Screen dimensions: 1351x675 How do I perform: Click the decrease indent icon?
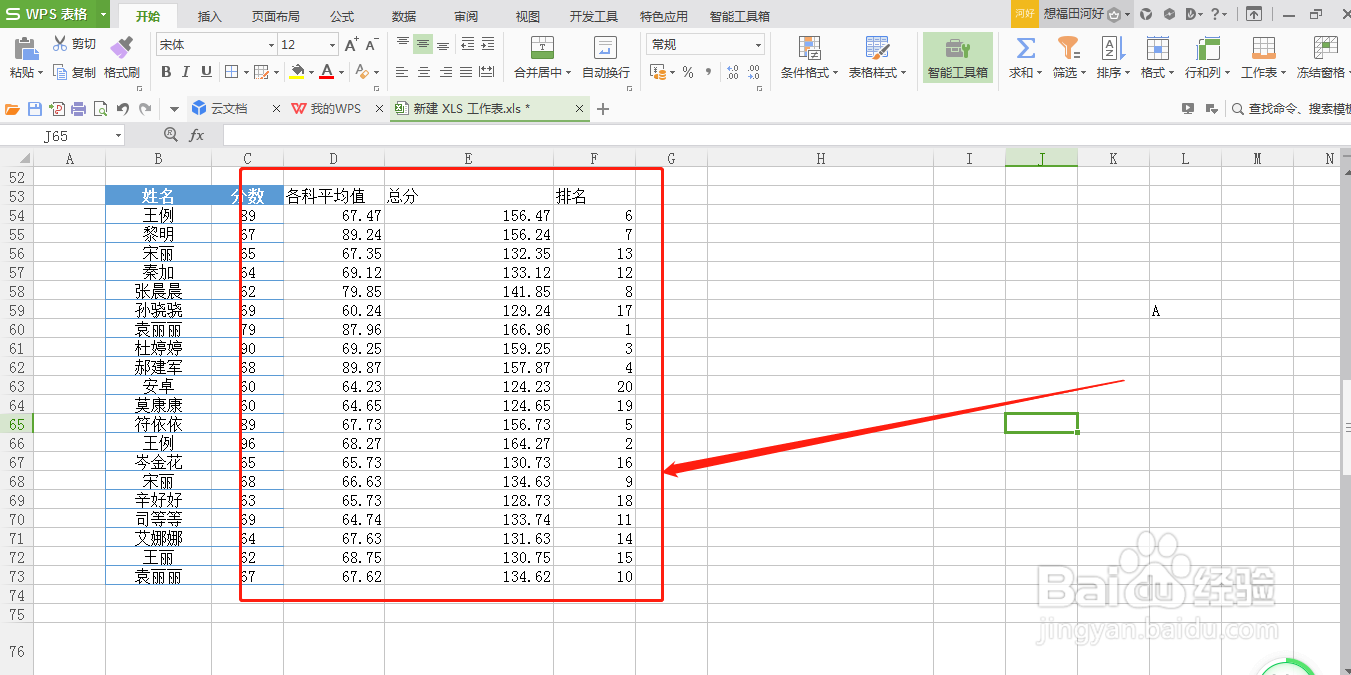pyautogui.click(x=468, y=44)
